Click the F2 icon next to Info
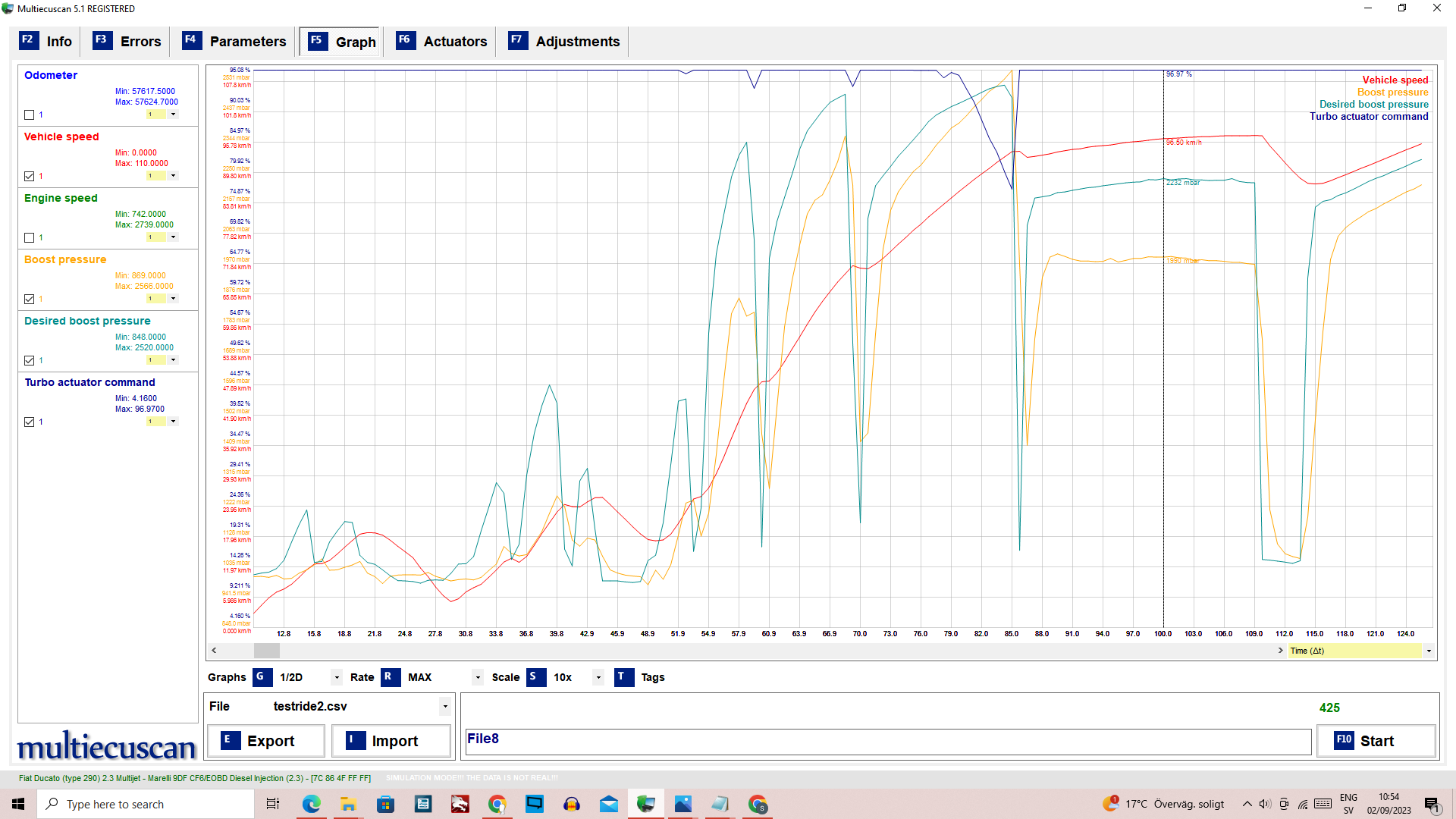The height and width of the screenshot is (819, 1456). point(28,40)
